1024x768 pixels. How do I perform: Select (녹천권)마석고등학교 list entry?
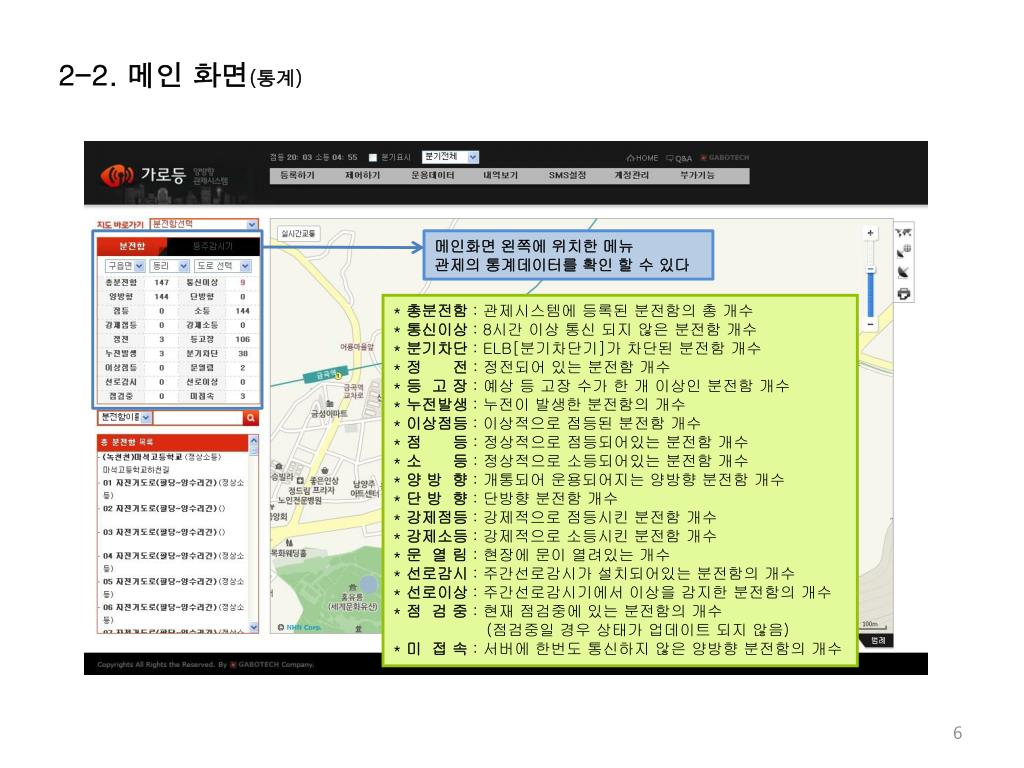[x=162, y=457]
